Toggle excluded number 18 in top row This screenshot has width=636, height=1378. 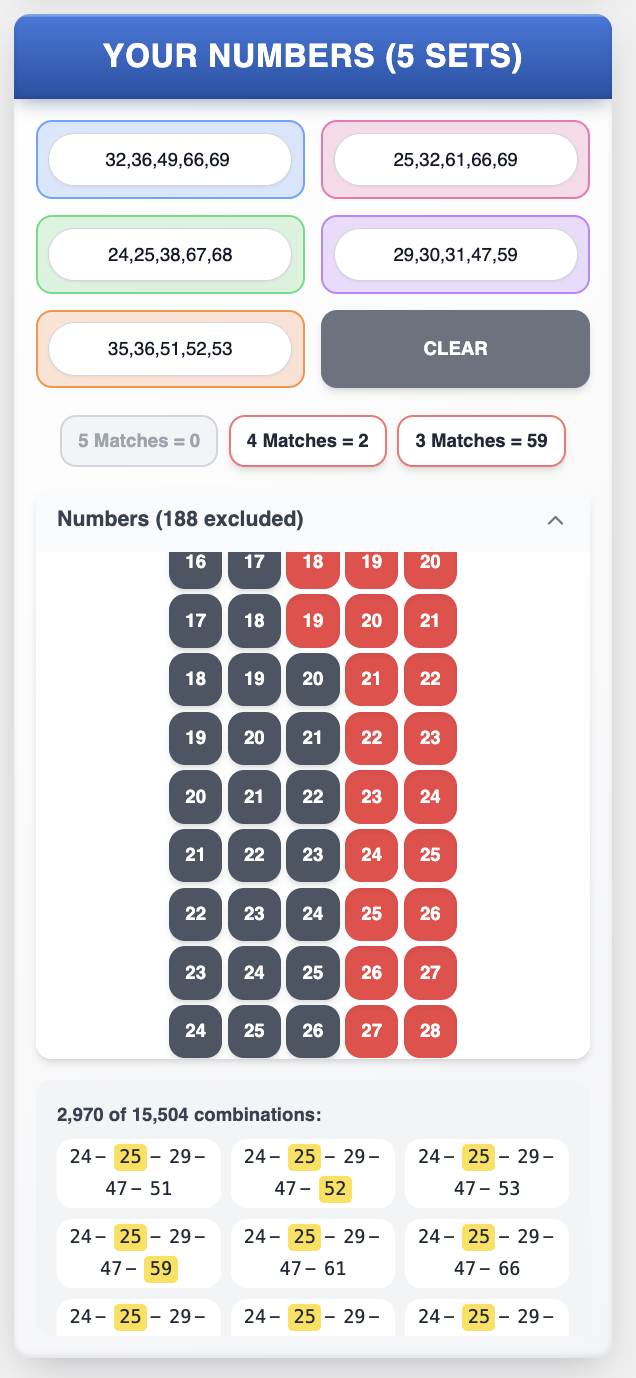(312, 561)
